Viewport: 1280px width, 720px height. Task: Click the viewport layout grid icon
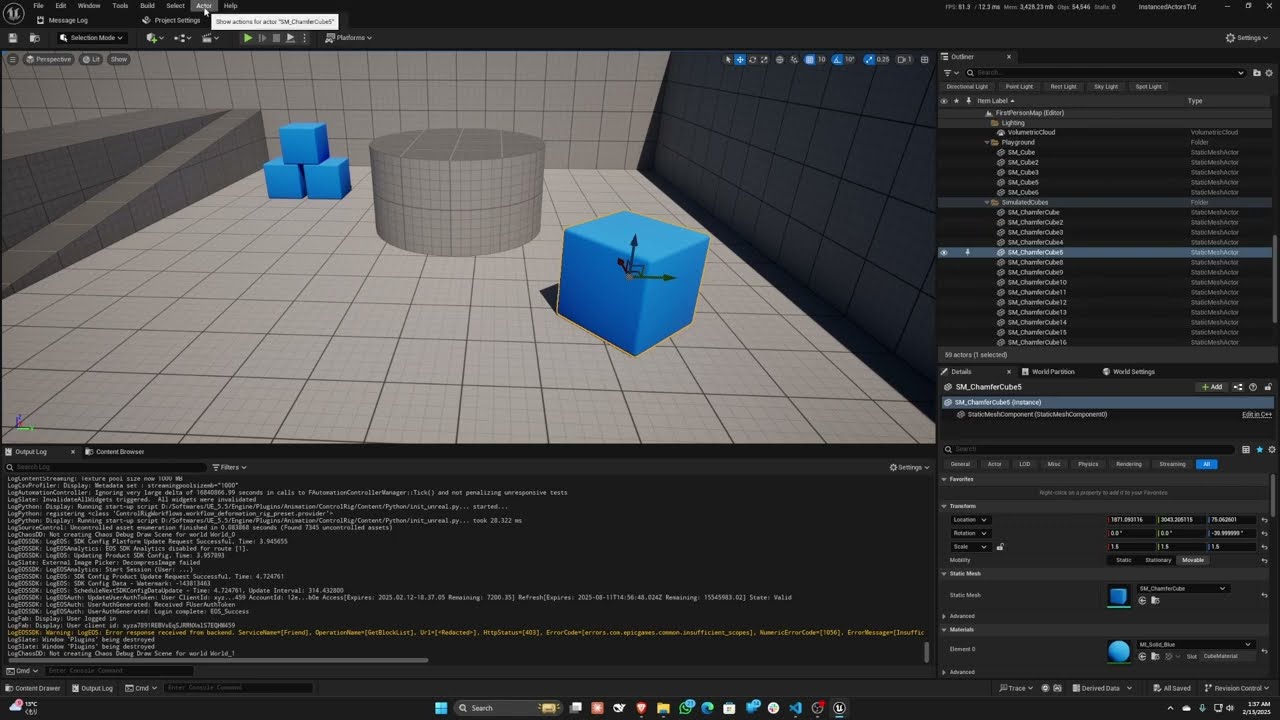click(924, 59)
